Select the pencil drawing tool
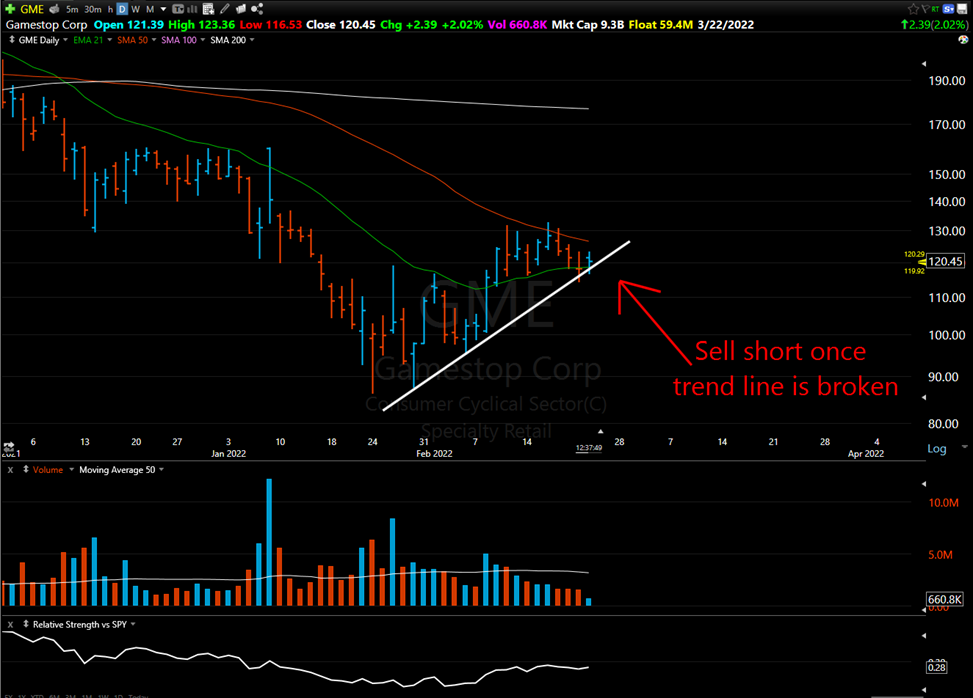The height and width of the screenshot is (698, 973). [225, 9]
